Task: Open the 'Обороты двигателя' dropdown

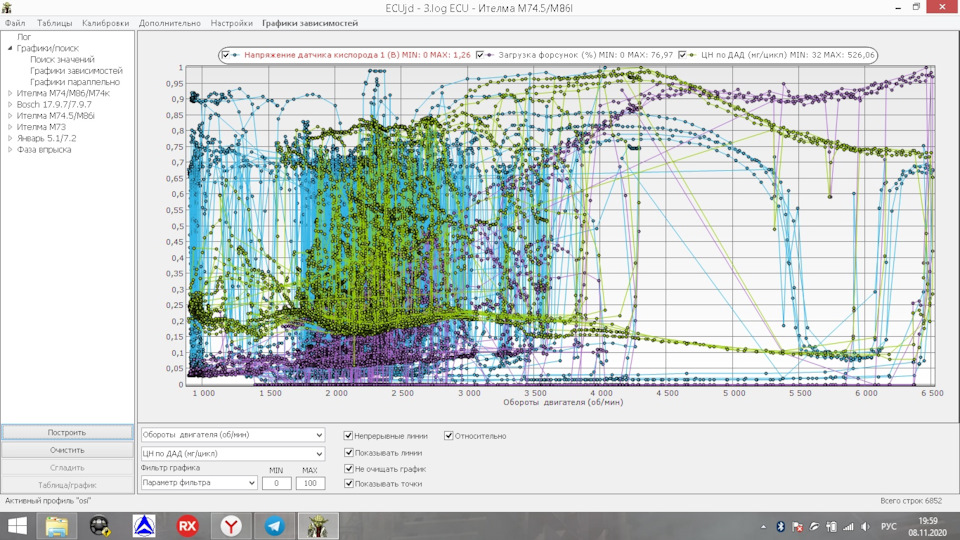Action: [x=233, y=435]
